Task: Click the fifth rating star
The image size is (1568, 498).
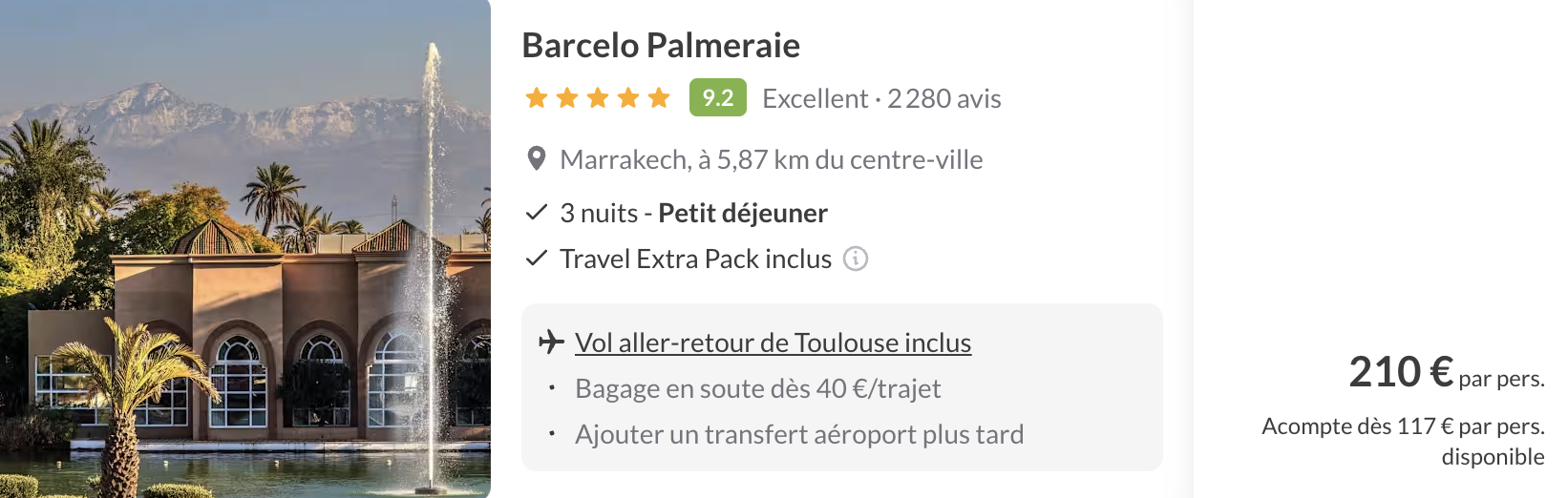Action: point(659,98)
